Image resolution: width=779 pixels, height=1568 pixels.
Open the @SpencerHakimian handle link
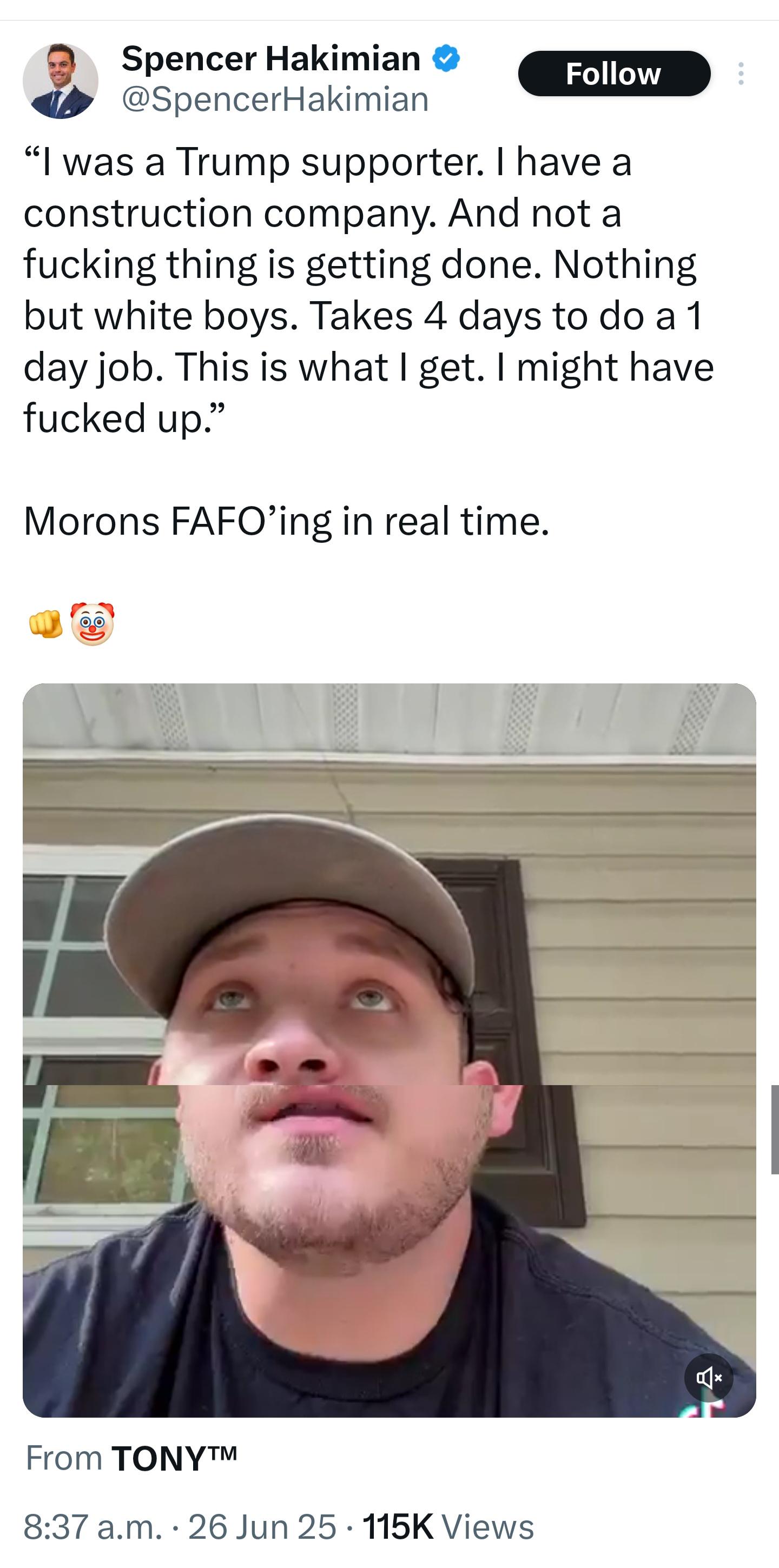pos(275,99)
